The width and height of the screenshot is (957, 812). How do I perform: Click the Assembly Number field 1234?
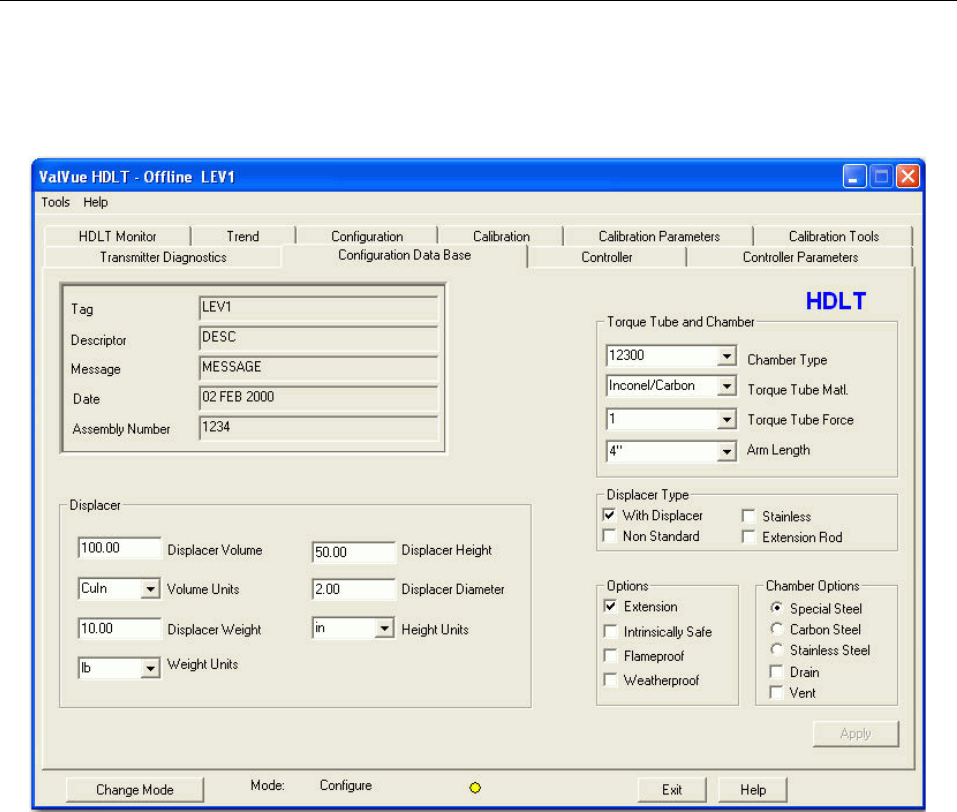[x=319, y=427]
